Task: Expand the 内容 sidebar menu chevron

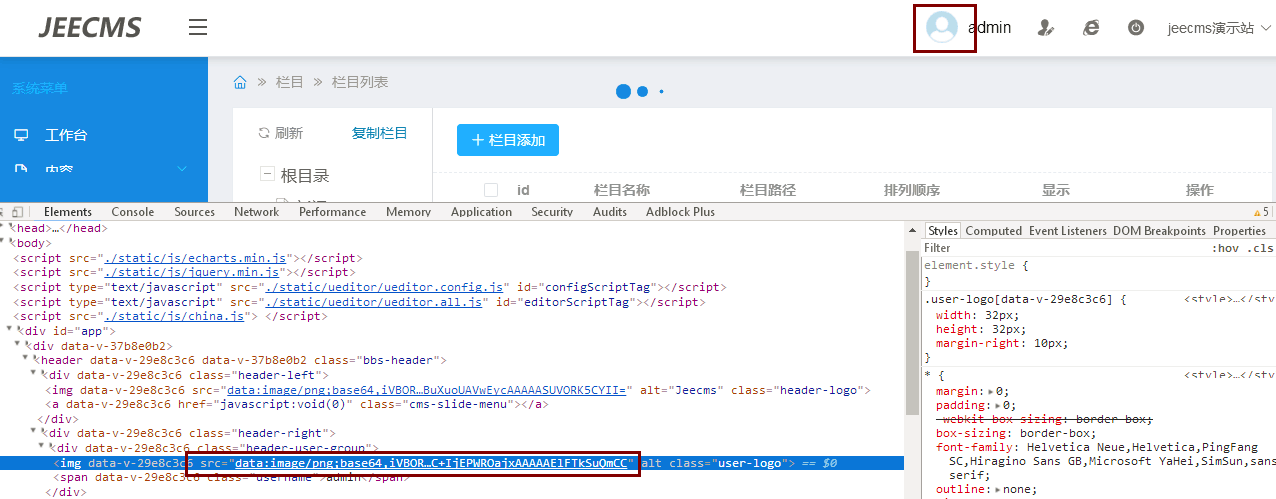Action: (x=182, y=169)
